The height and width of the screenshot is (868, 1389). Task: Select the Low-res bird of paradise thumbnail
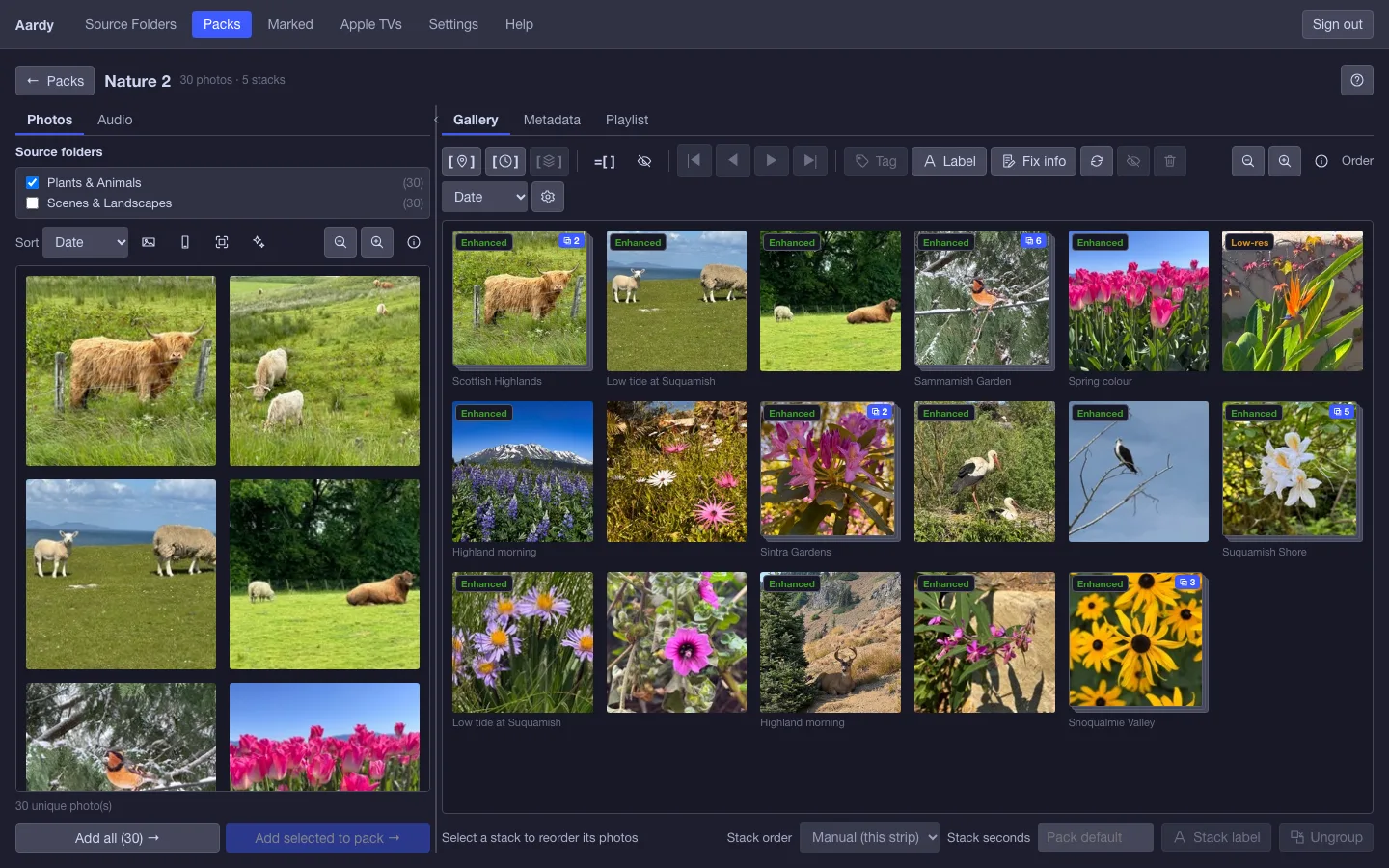pos(1293,300)
